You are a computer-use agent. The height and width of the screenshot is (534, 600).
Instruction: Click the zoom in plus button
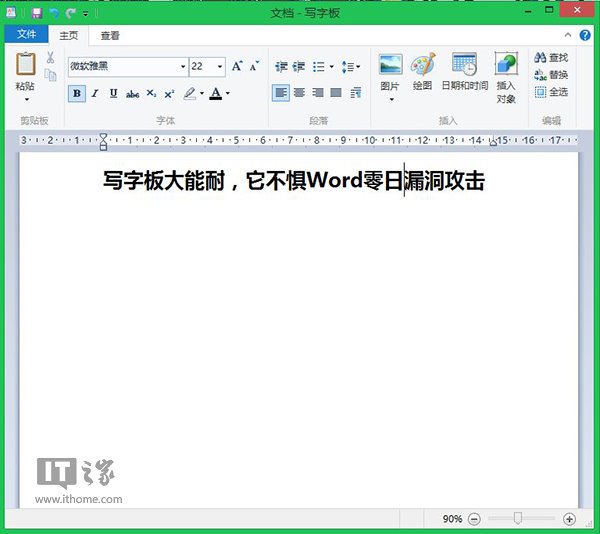click(x=569, y=519)
